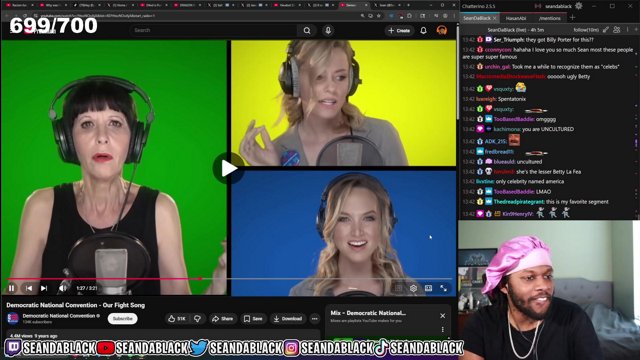This screenshot has height=360, width=640.
Task: Open the Democratic National Convention channel name
Action: tap(59, 316)
